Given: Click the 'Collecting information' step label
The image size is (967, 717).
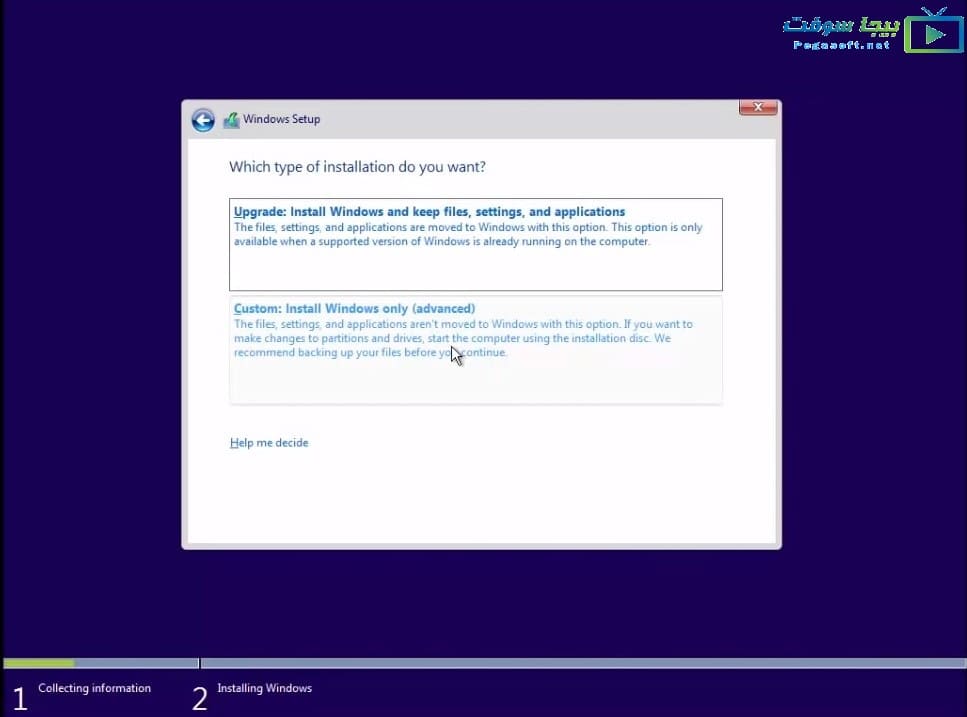Looking at the screenshot, I should click(94, 688).
